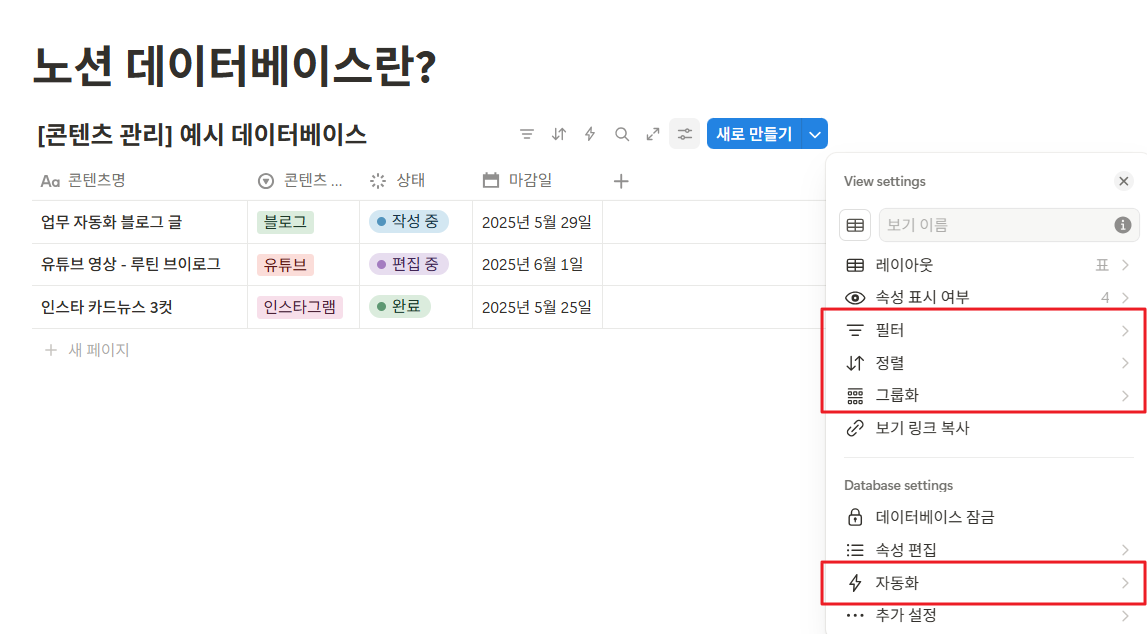This screenshot has height=634, width=1147.
Task: Add a new property with the plus icon
Action: pyautogui.click(x=621, y=180)
